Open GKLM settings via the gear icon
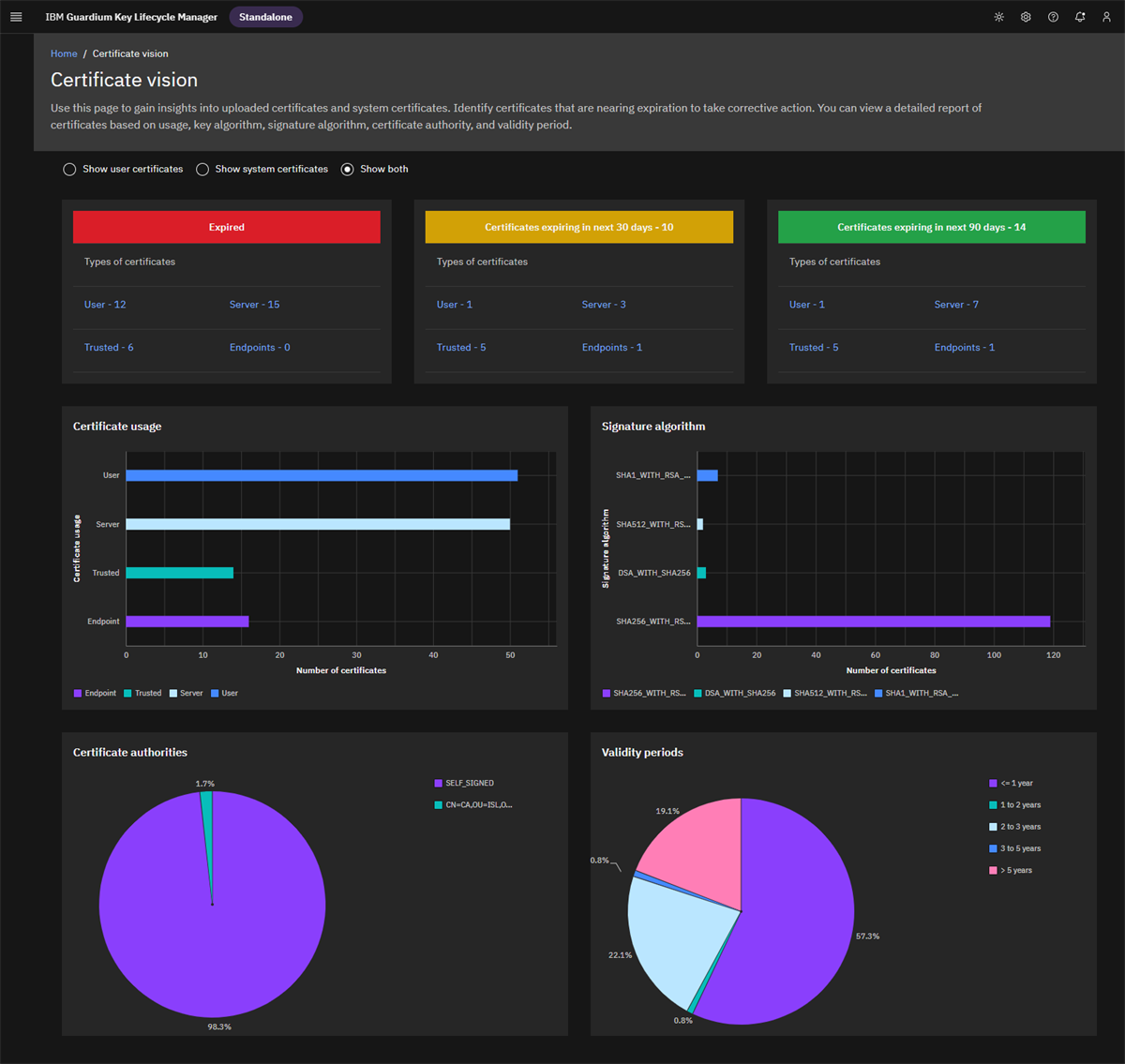 pos(1026,16)
